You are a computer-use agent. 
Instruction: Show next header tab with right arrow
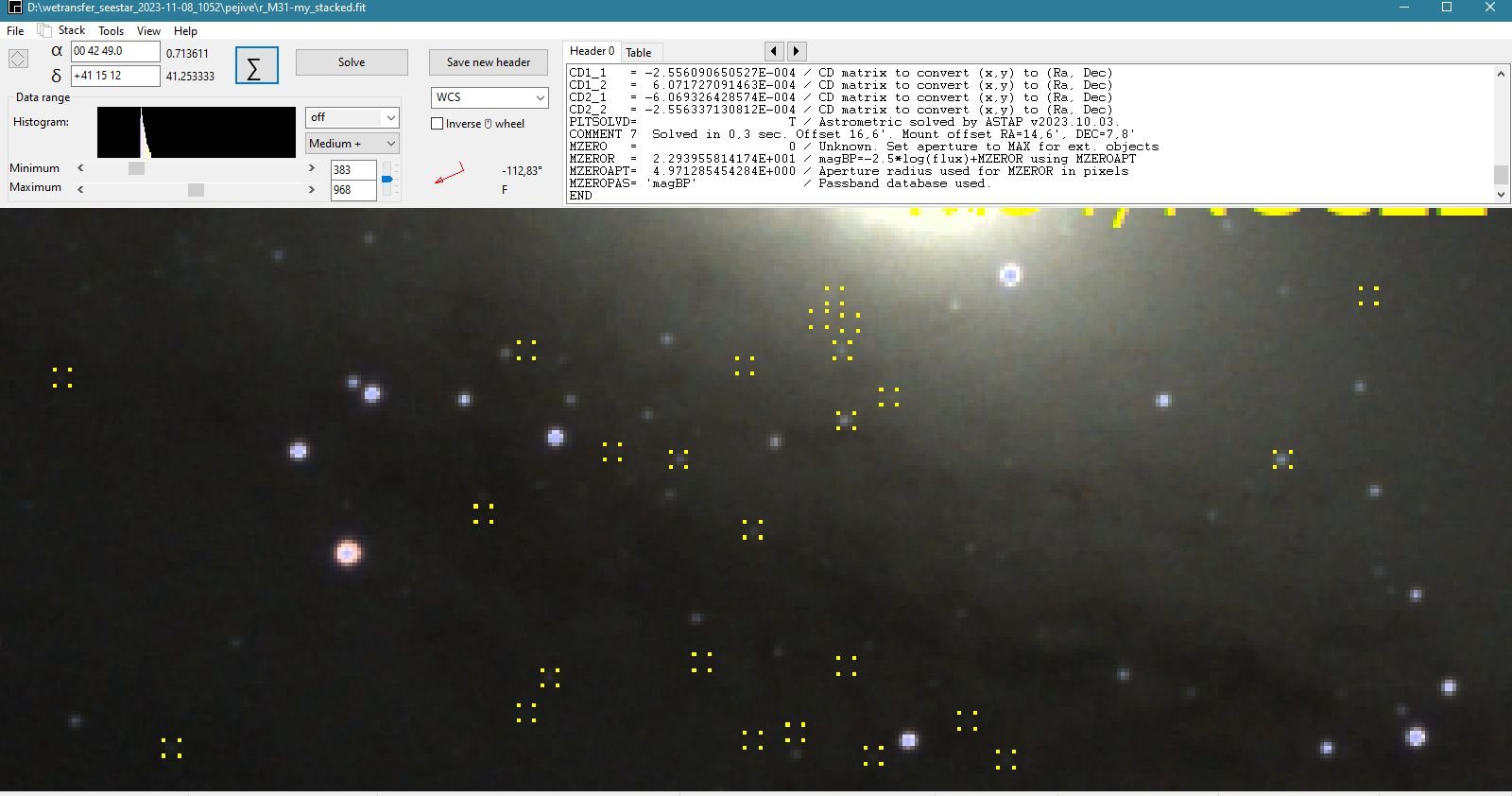[x=797, y=51]
